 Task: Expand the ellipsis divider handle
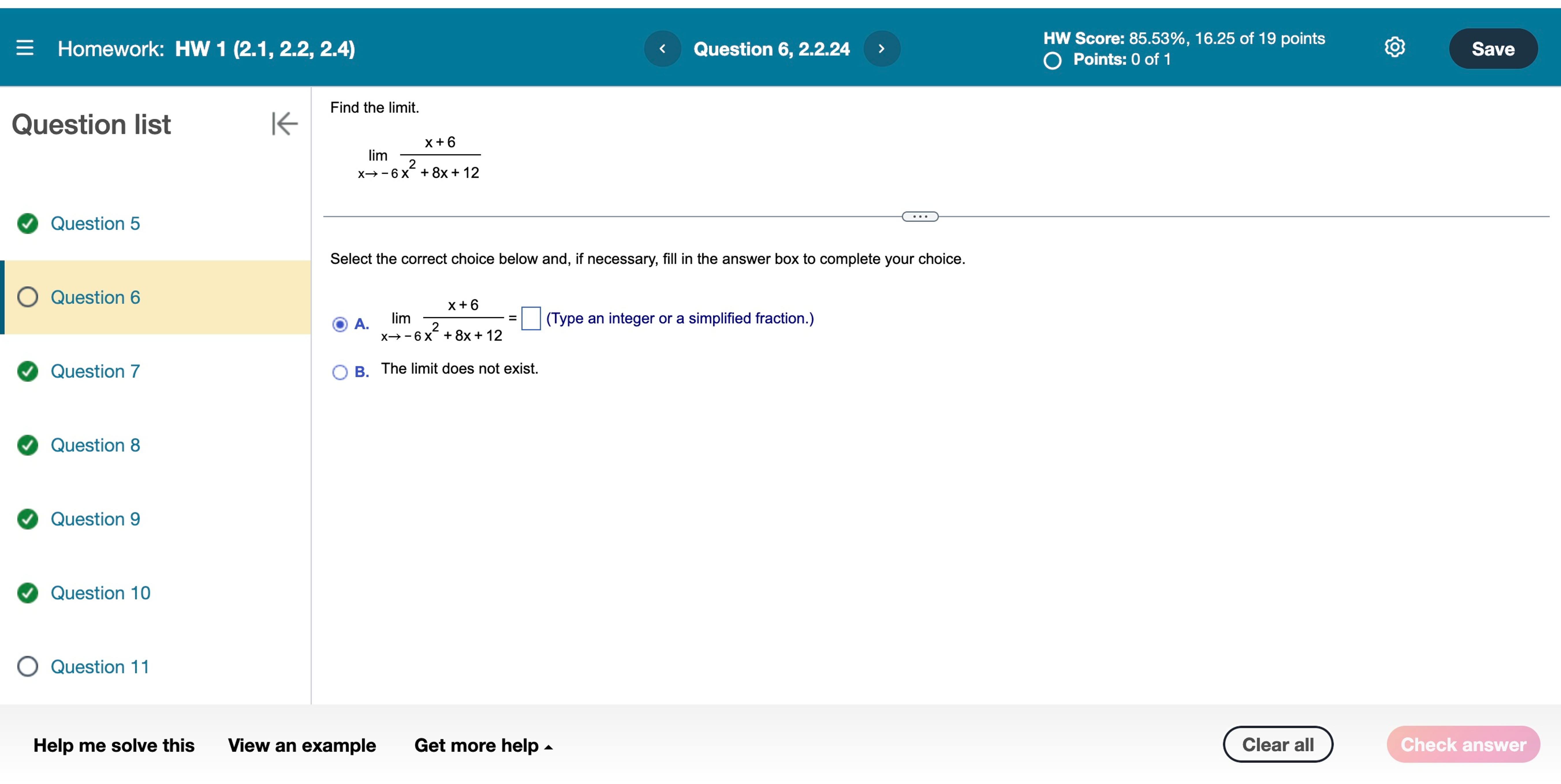click(x=920, y=216)
